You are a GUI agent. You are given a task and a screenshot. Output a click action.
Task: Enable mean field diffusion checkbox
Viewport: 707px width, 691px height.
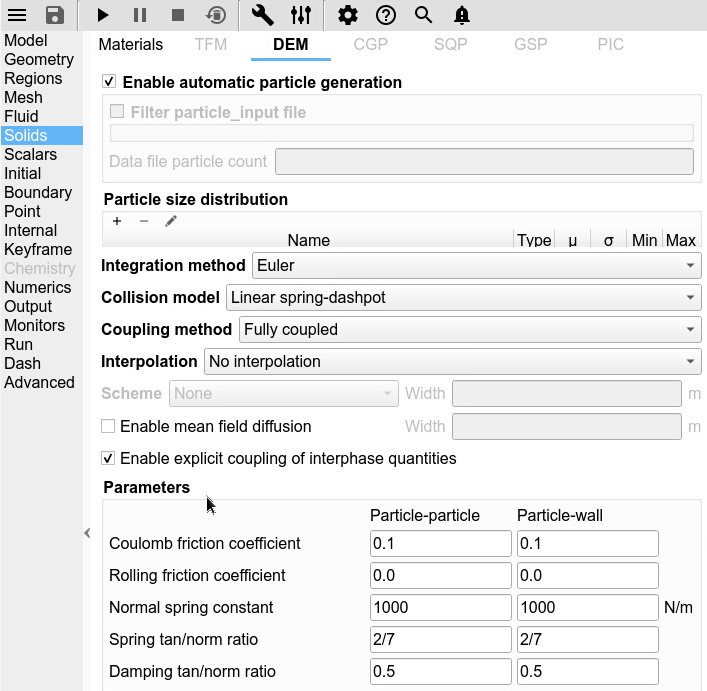(109, 427)
